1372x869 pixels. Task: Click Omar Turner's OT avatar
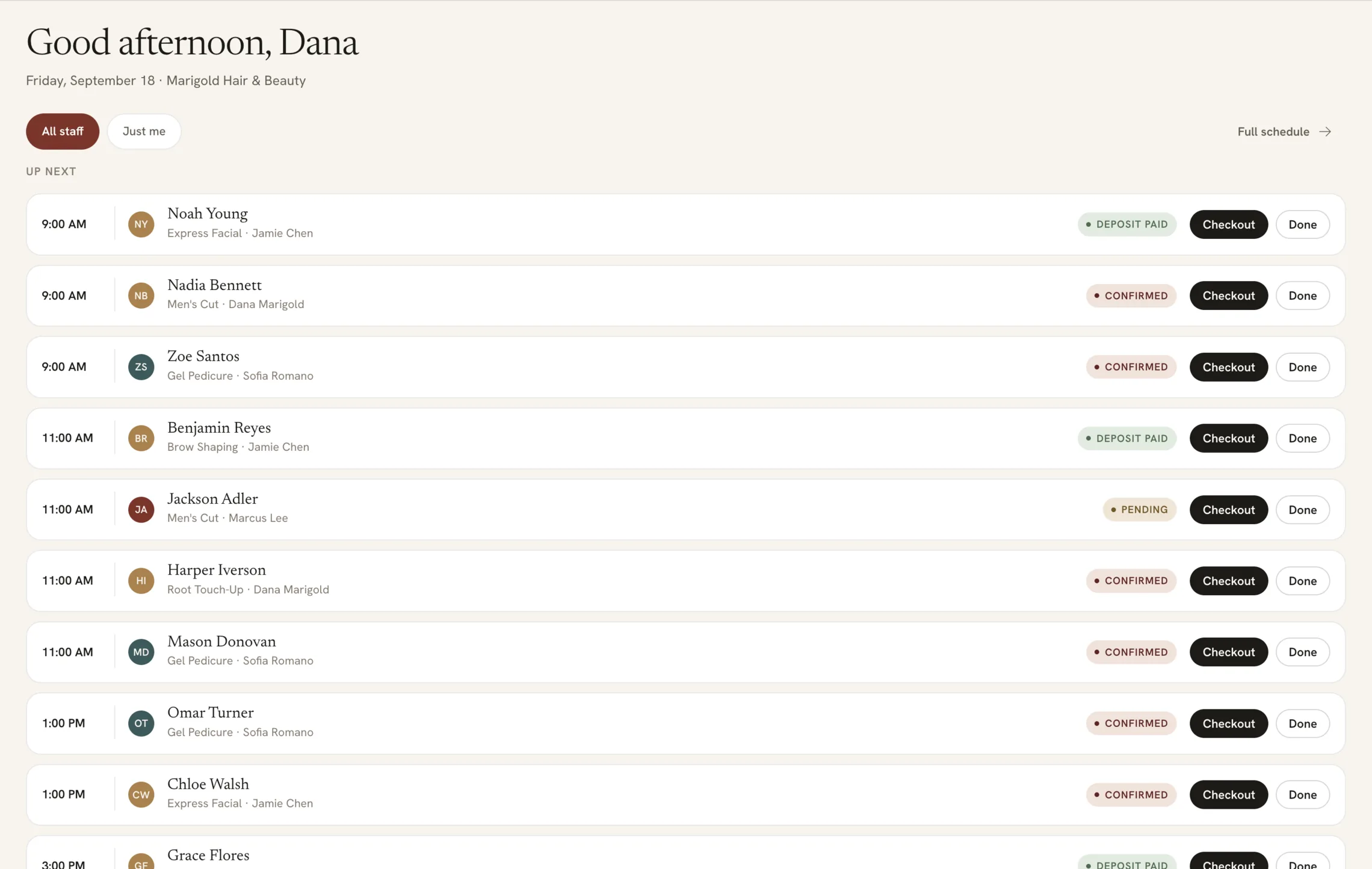click(141, 723)
